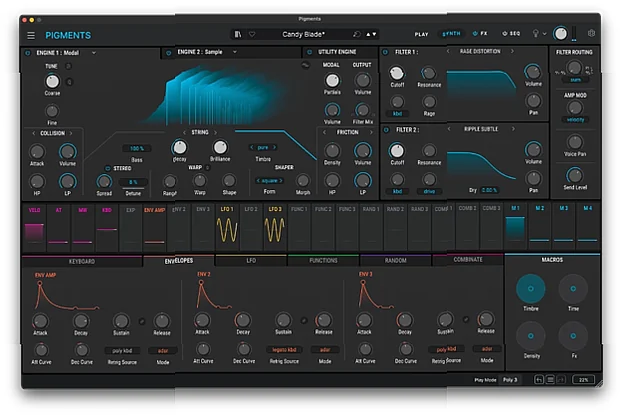Switch to the Random tab
This screenshot has width=622, height=415.
tap(395, 261)
